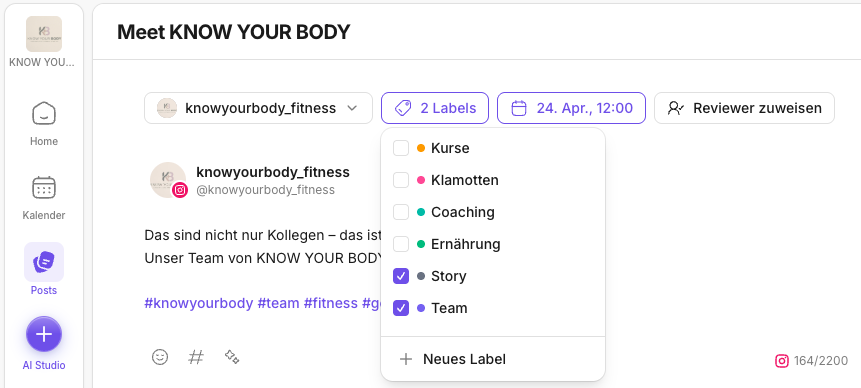Open the hashtag suggestions icon
Image resolution: width=861 pixels, height=388 pixels.
[196, 357]
